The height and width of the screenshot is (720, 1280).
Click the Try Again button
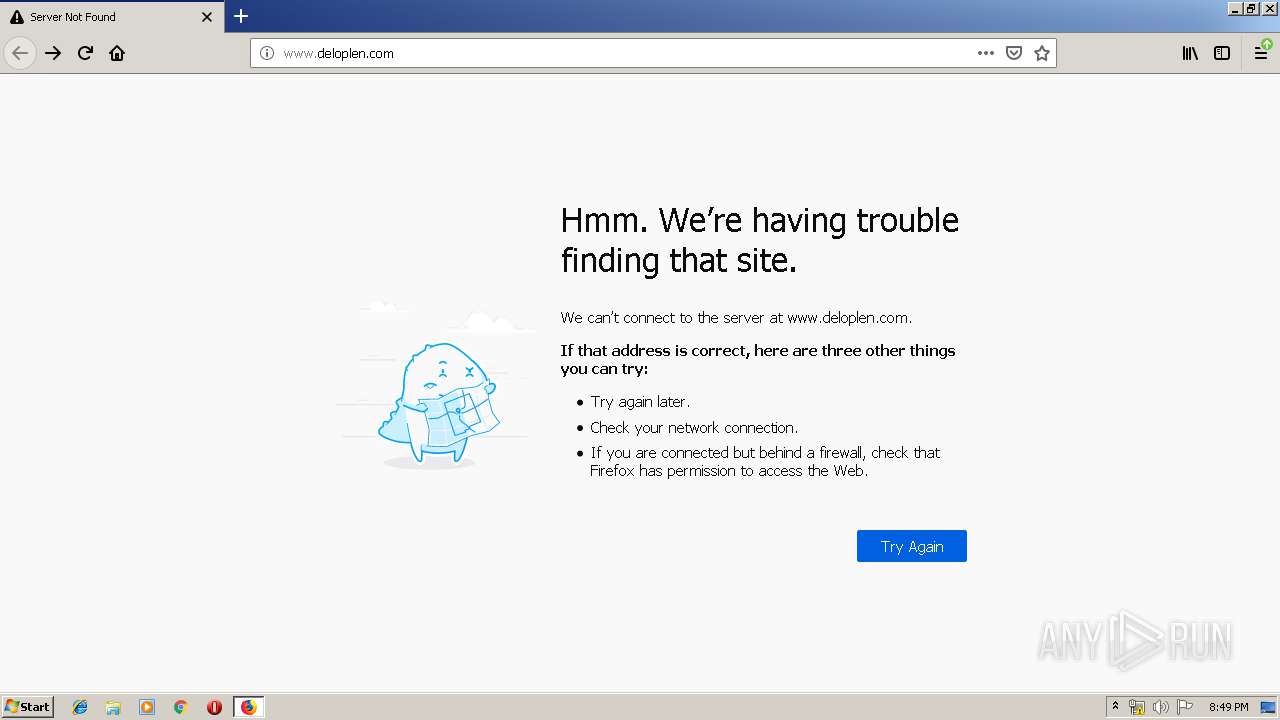(x=912, y=546)
